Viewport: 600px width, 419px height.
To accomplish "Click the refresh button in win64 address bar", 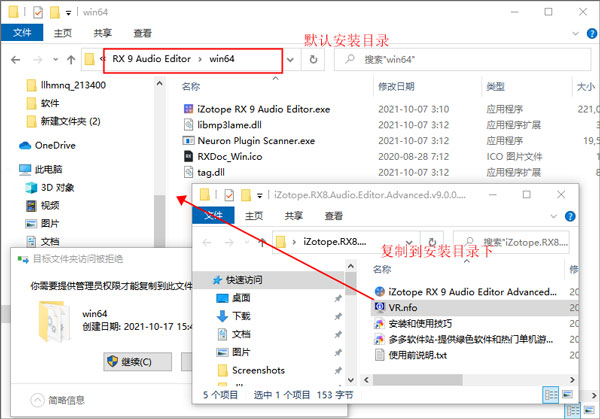I will pos(315,59).
